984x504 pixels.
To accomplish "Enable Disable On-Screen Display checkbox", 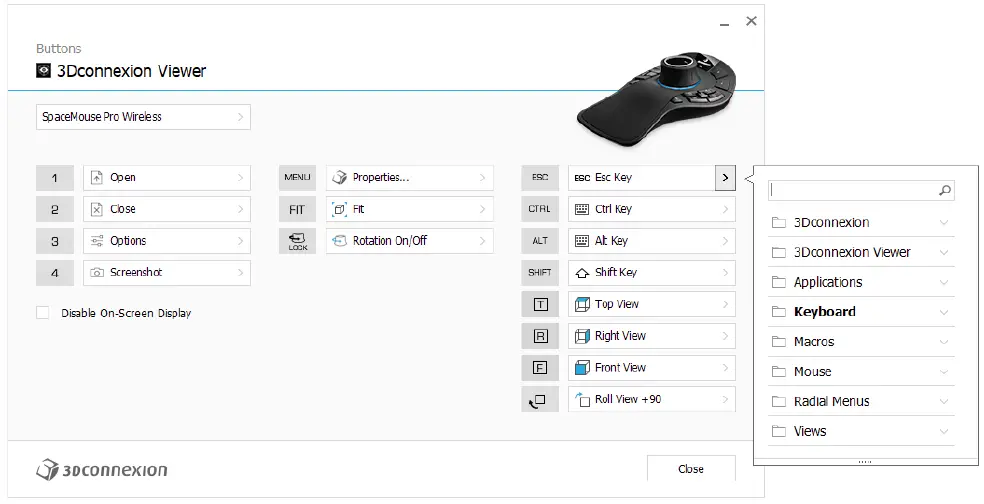I will point(43,313).
